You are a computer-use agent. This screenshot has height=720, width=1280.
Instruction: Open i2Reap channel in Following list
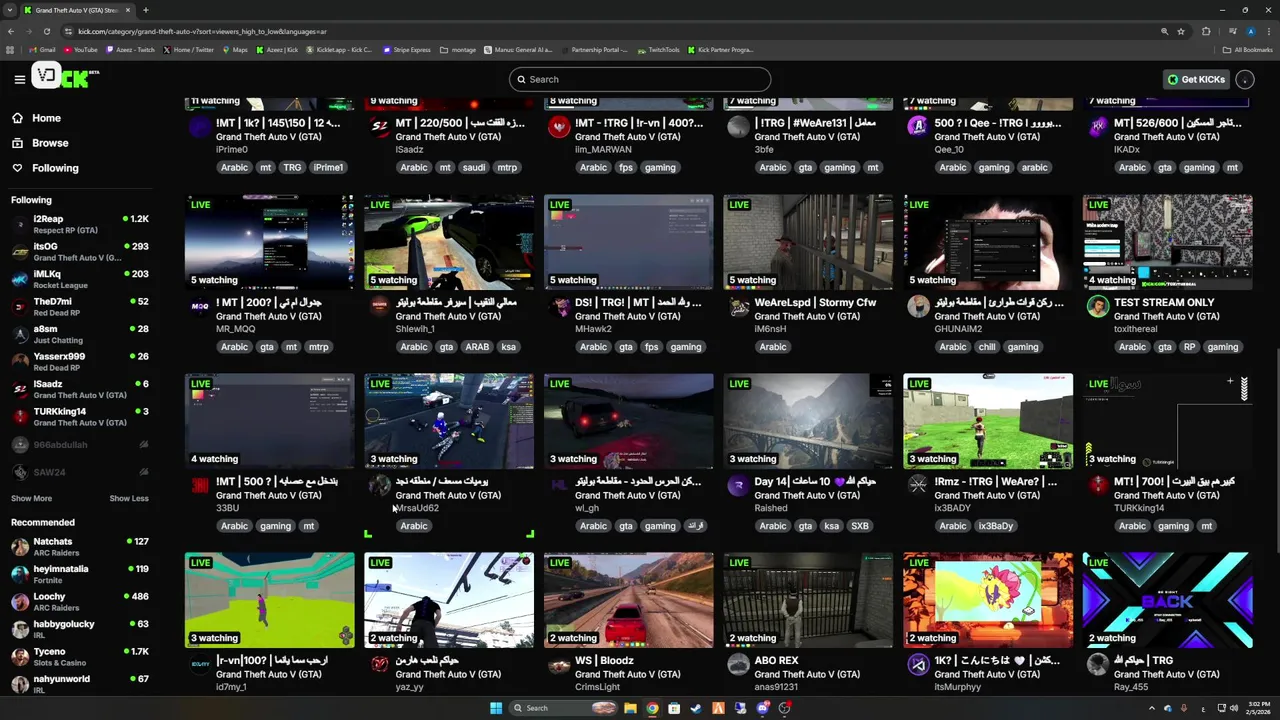point(80,224)
